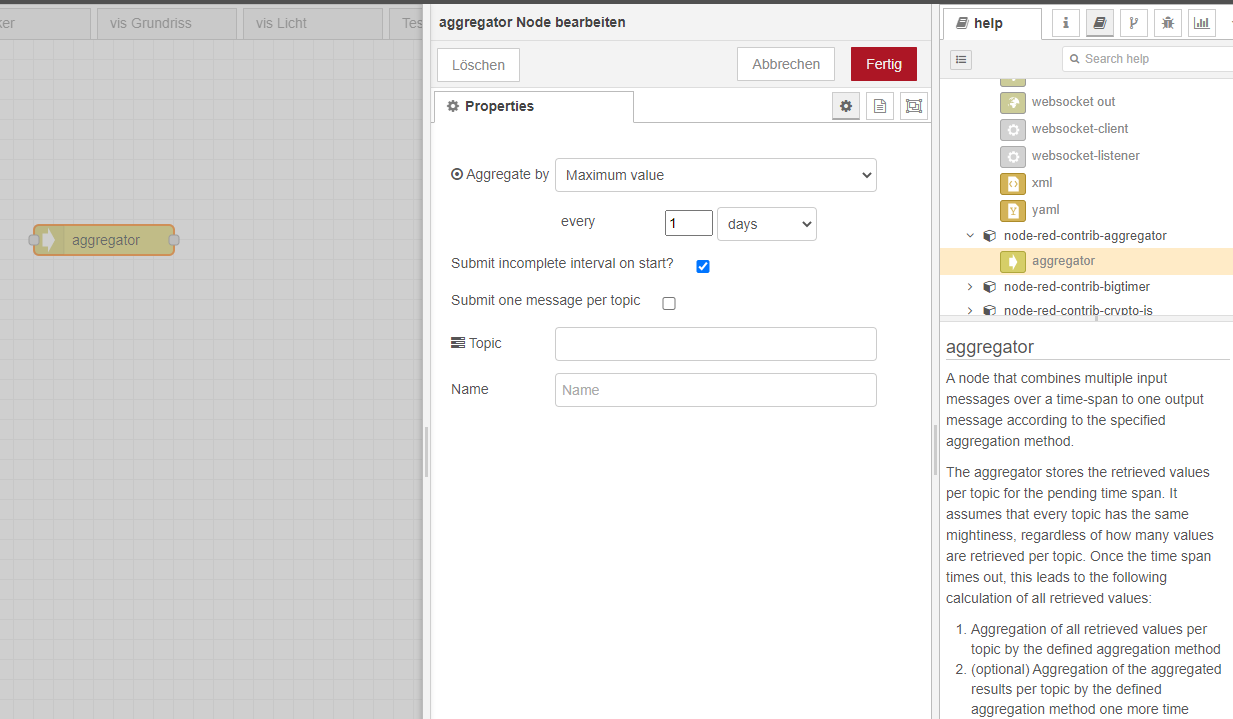Open the dashboard bar chart icon
This screenshot has height=719, width=1233.
[1201, 23]
